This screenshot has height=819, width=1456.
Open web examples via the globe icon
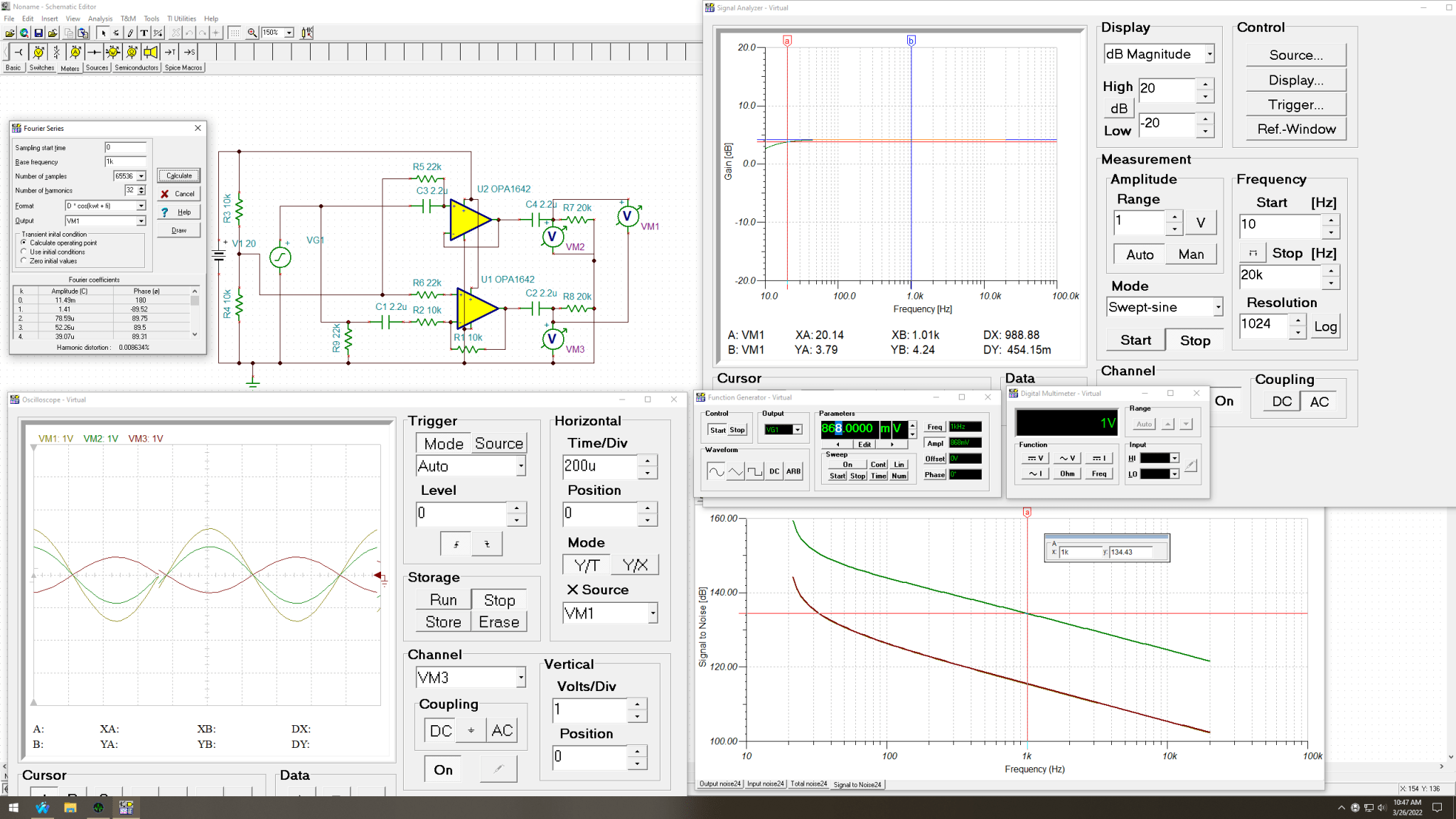(x=24, y=33)
